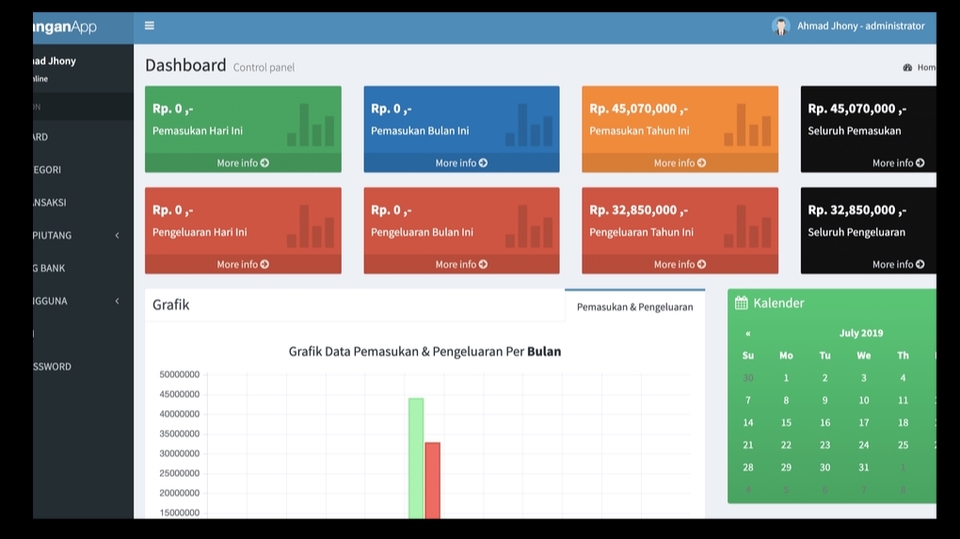960x539 pixels.
Task: Click bar chart icon on Pemasukan Bulan Ini card
Action: pyautogui.click(x=529, y=125)
